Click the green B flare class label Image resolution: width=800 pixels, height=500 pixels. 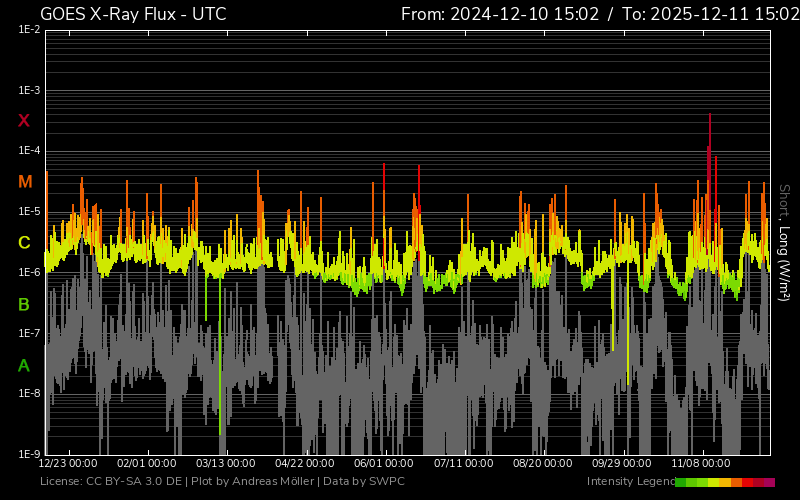tap(24, 304)
